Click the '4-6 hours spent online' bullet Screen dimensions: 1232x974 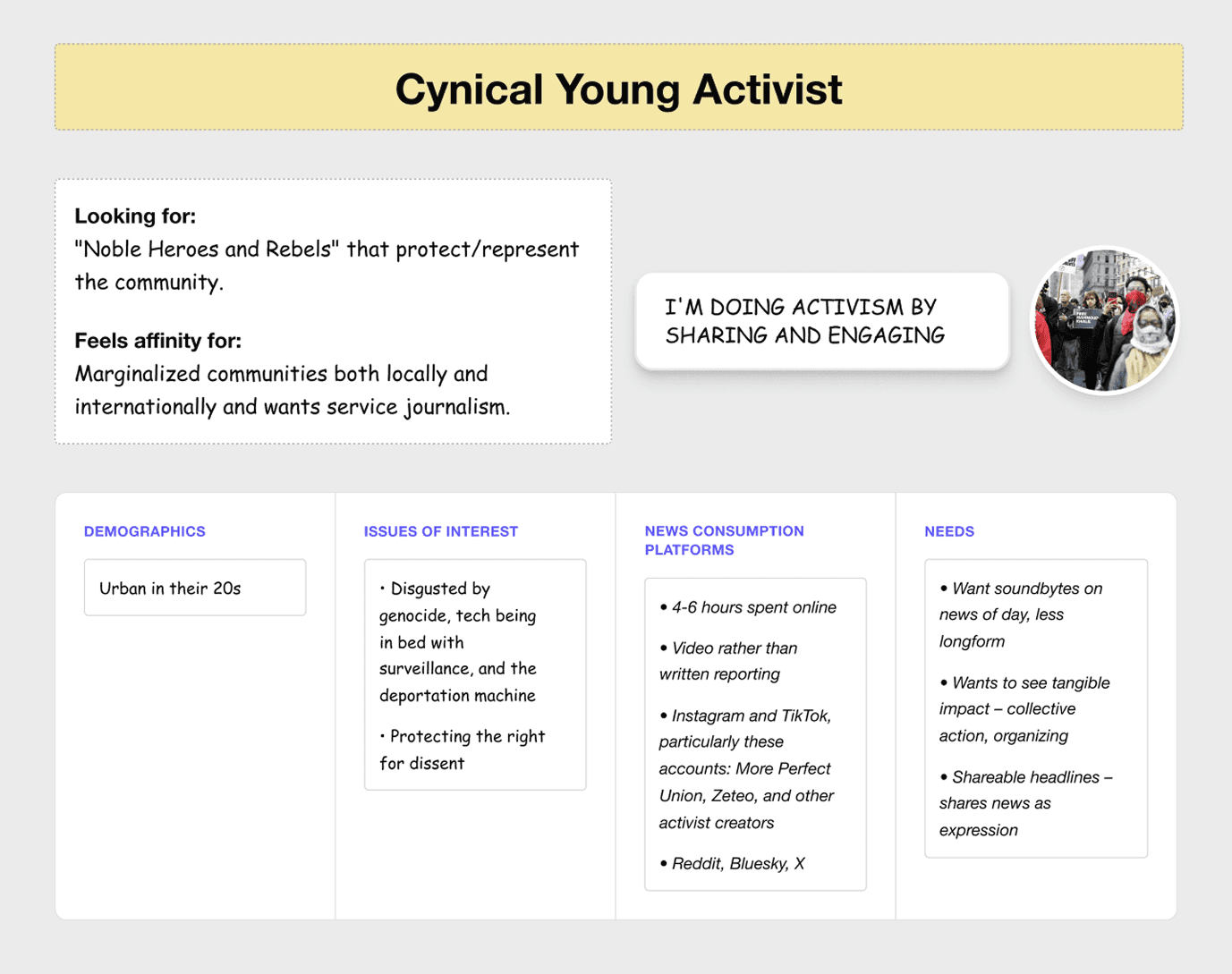pyautogui.click(x=748, y=607)
